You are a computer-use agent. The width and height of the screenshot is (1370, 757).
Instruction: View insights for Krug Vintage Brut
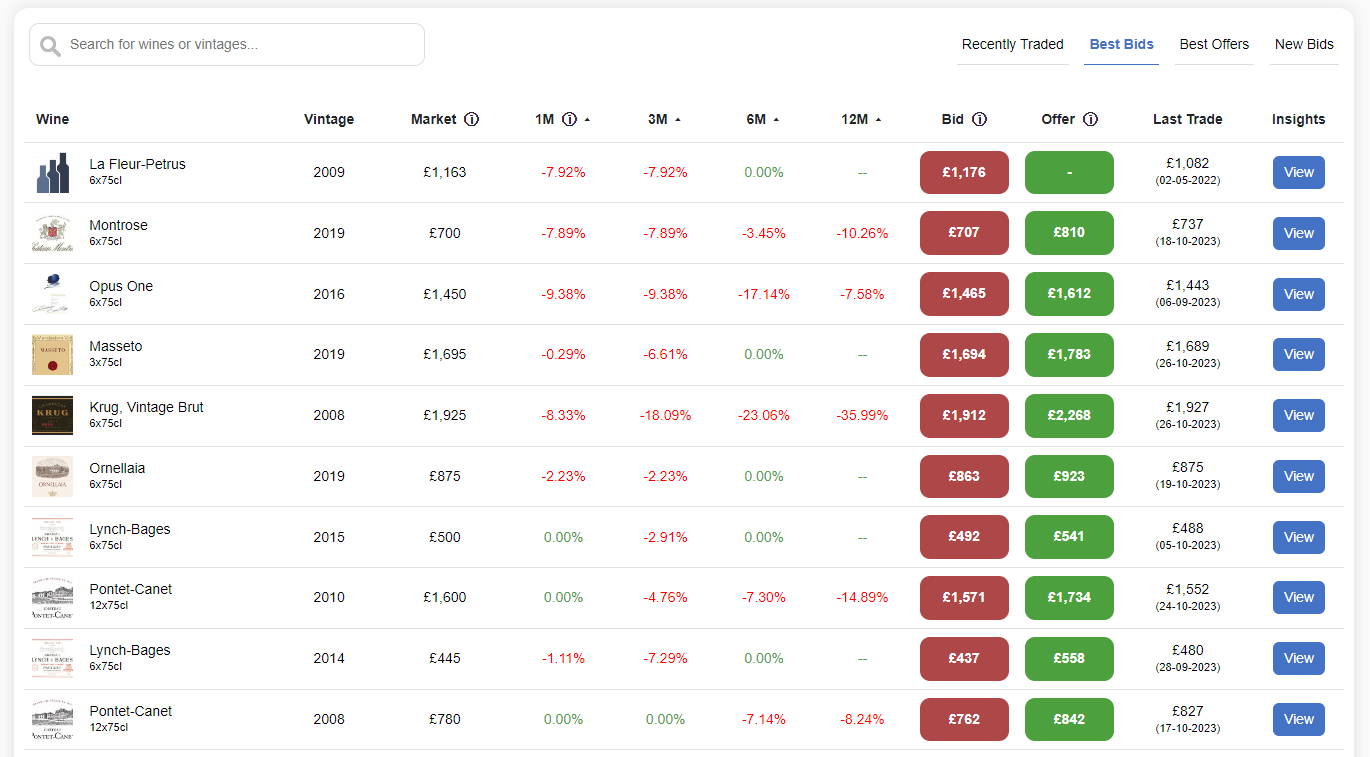coord(1299,415)
